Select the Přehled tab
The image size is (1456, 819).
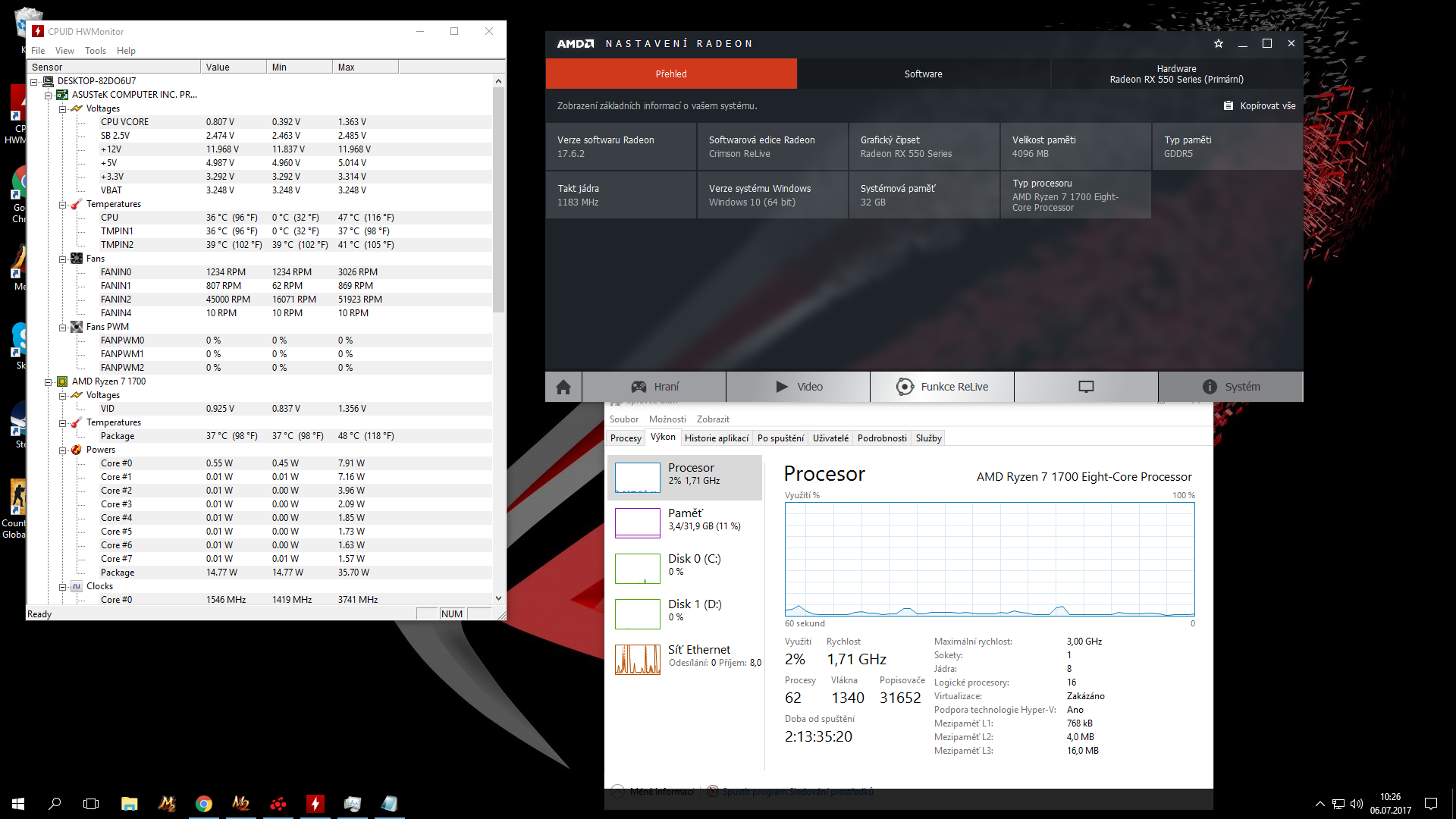(x=671, y=74)
